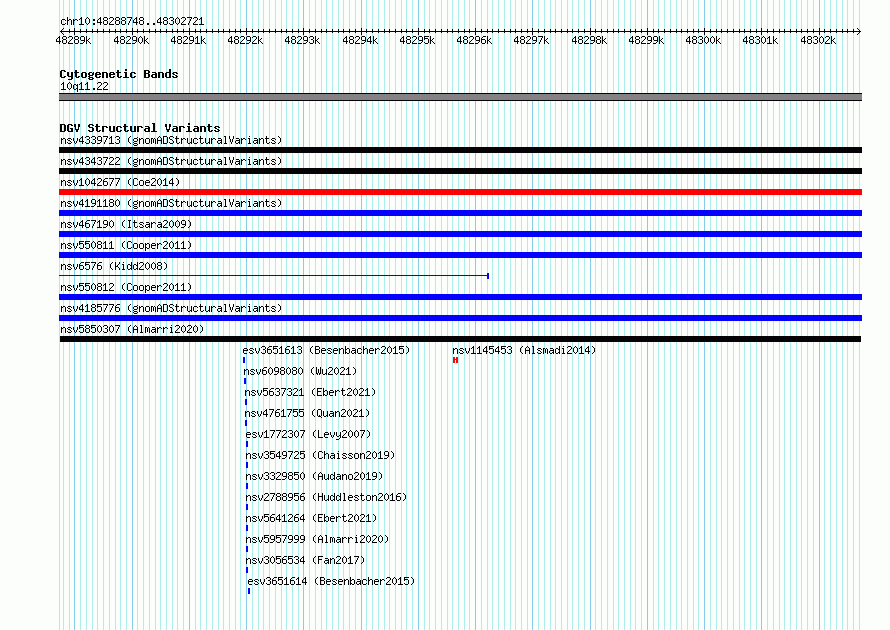
Task: Click the nsv550812 (Cooper2011) label
Action: tap(126, 287)
